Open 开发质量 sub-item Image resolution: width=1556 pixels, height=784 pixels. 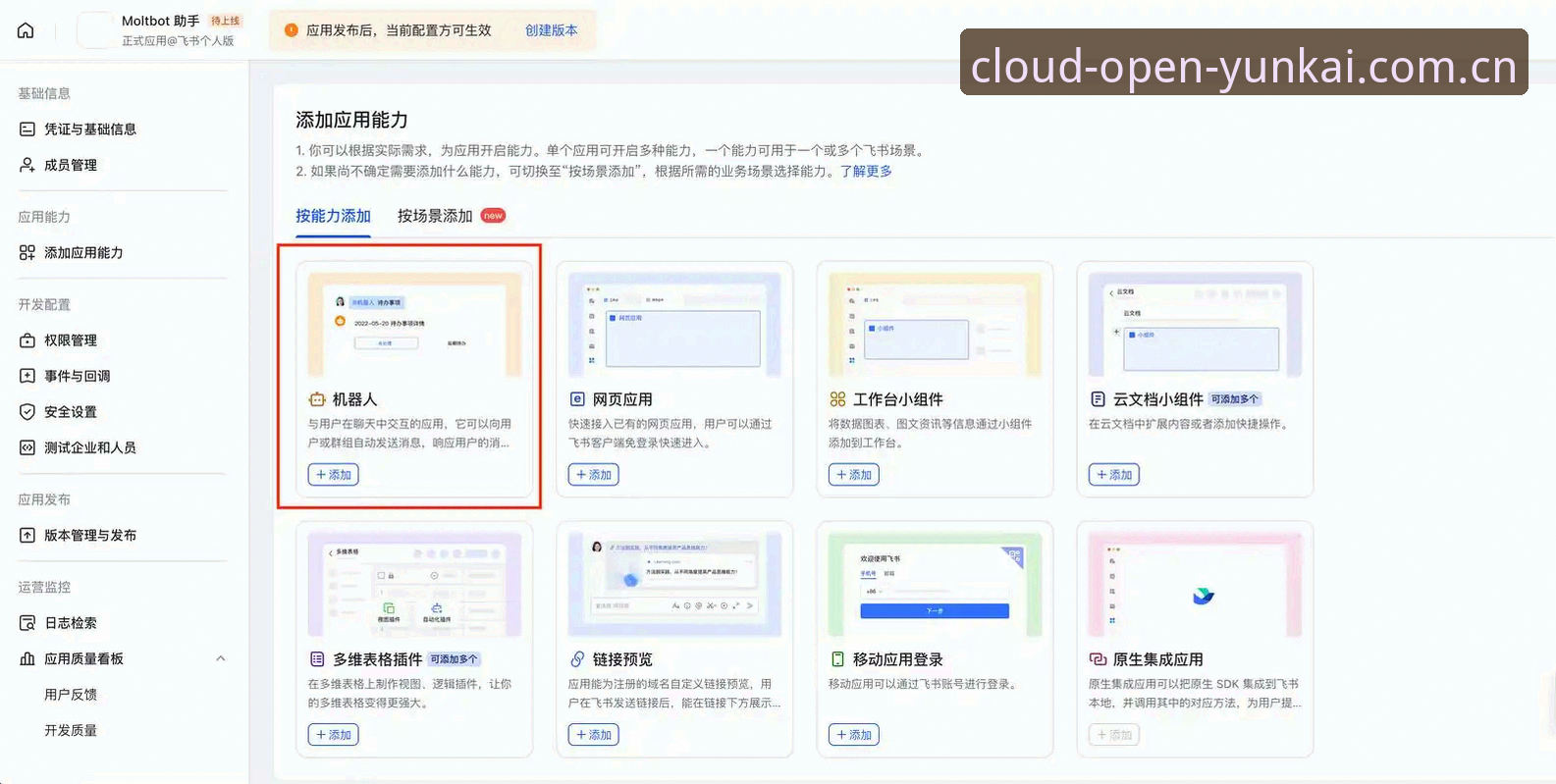tap(71, 731)
